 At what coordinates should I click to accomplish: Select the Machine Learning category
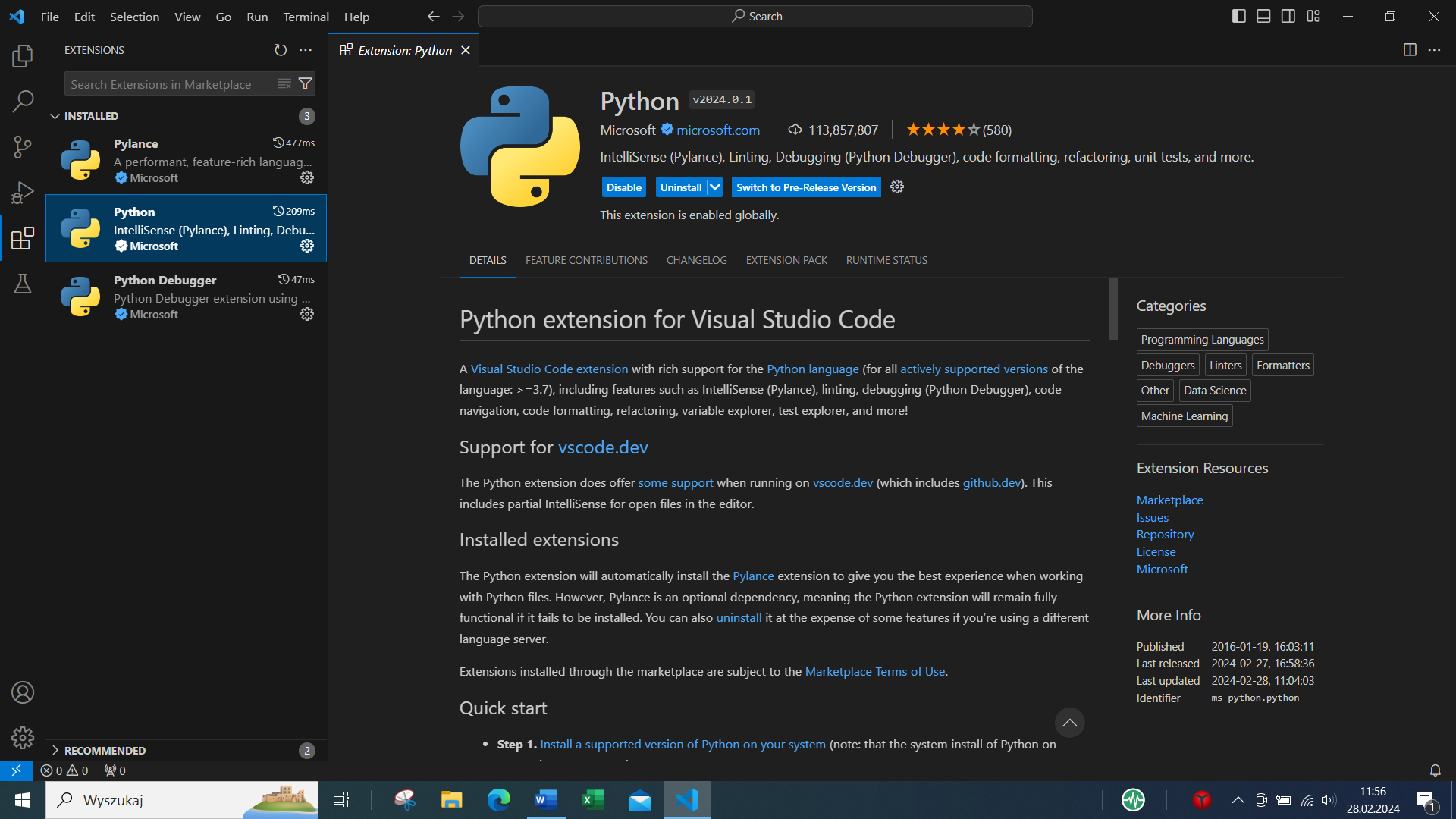[x=1184, y=416]
